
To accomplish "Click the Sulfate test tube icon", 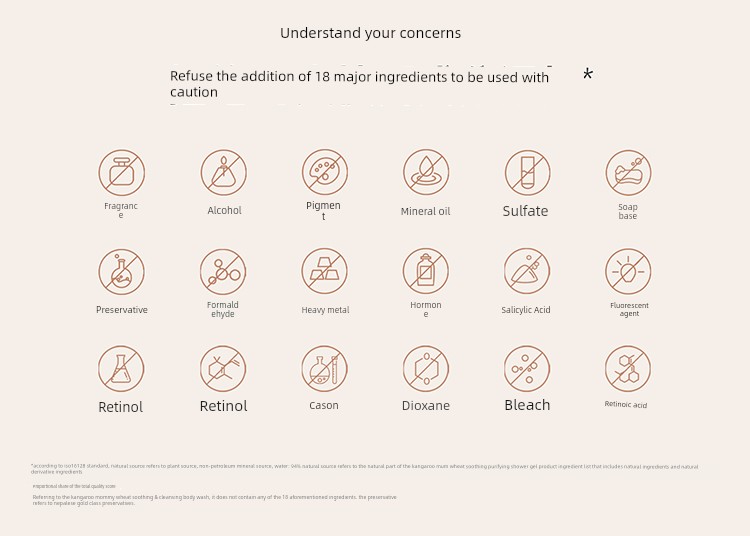I will [527, 173].
